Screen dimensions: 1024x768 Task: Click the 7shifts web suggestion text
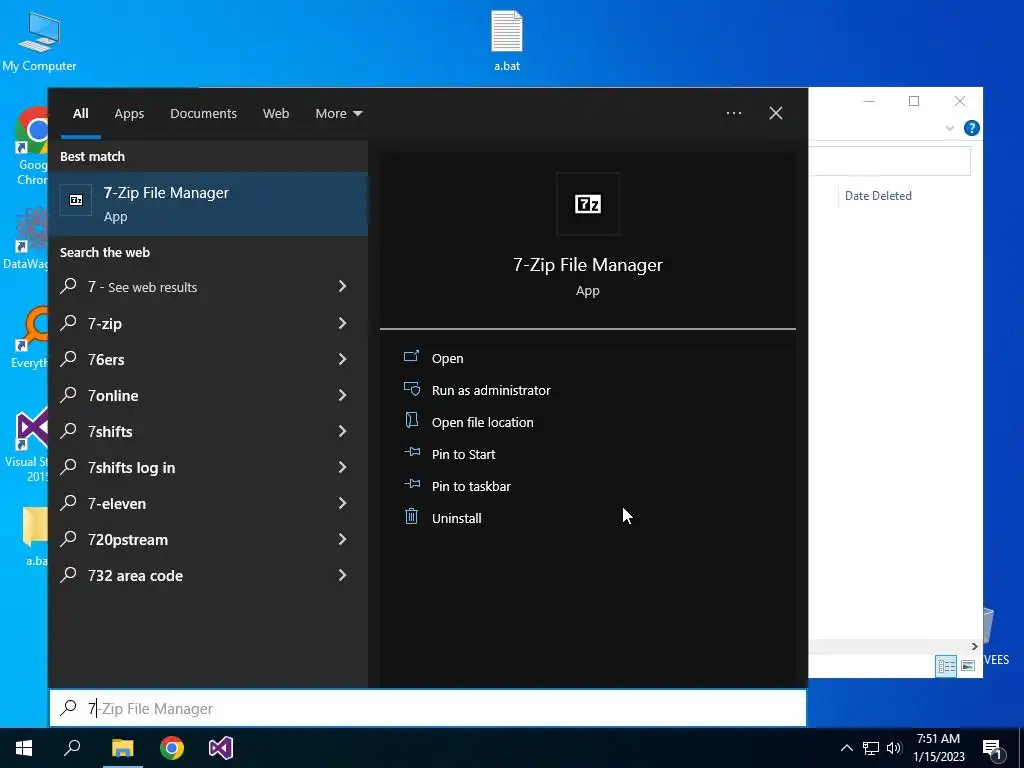110,432
